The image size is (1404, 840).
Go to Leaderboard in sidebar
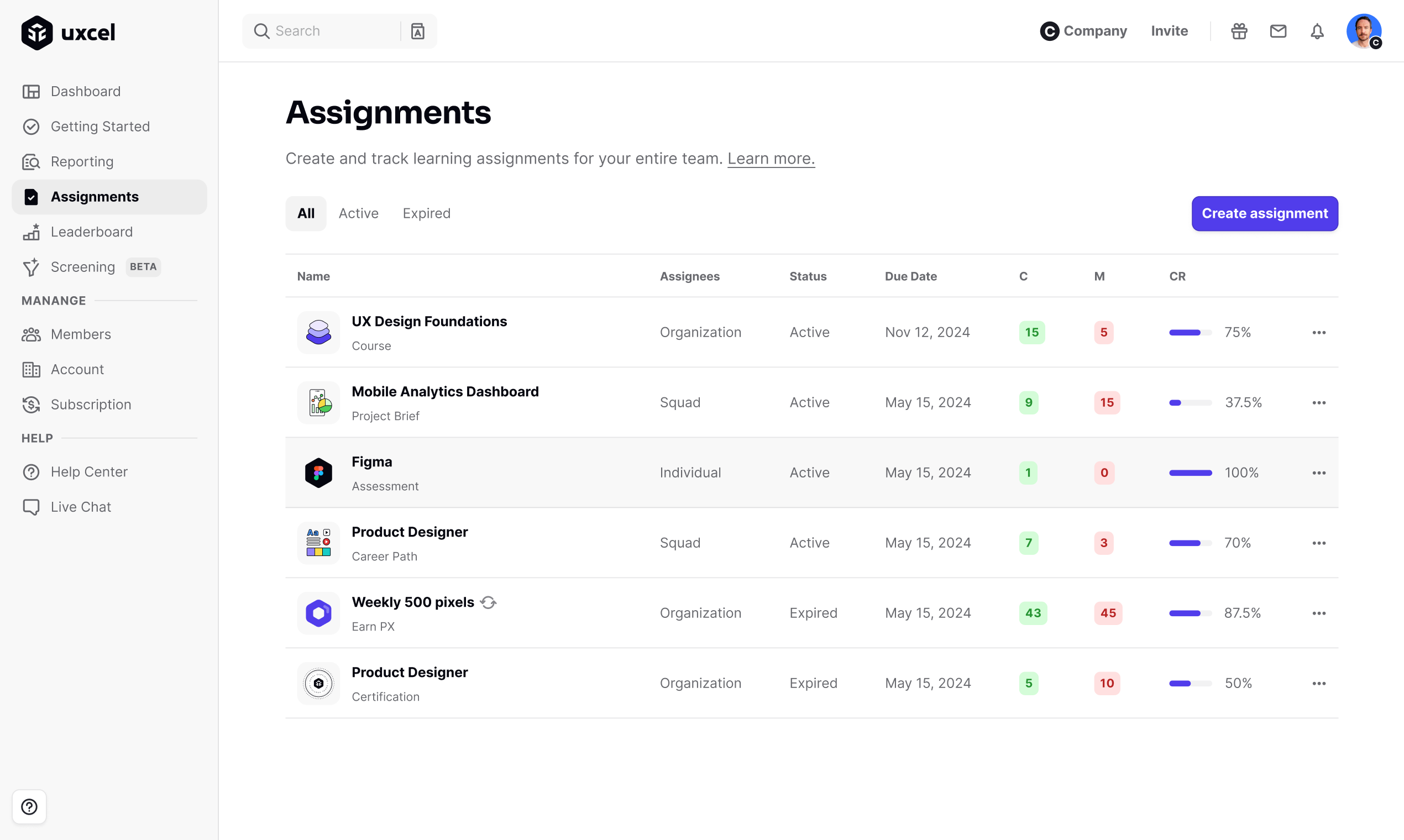(92, 232)
